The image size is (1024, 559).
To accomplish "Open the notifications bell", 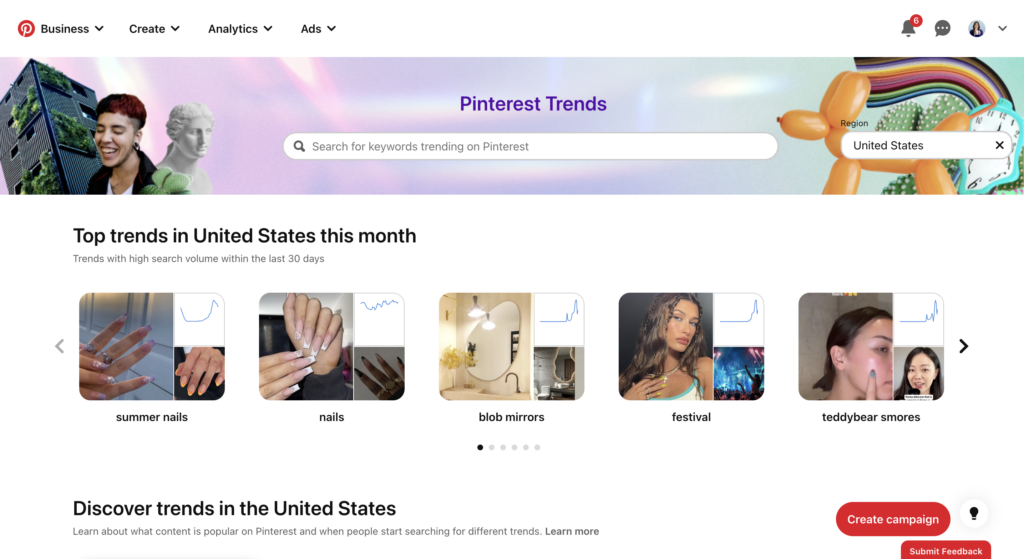I will tap(908, 29).
